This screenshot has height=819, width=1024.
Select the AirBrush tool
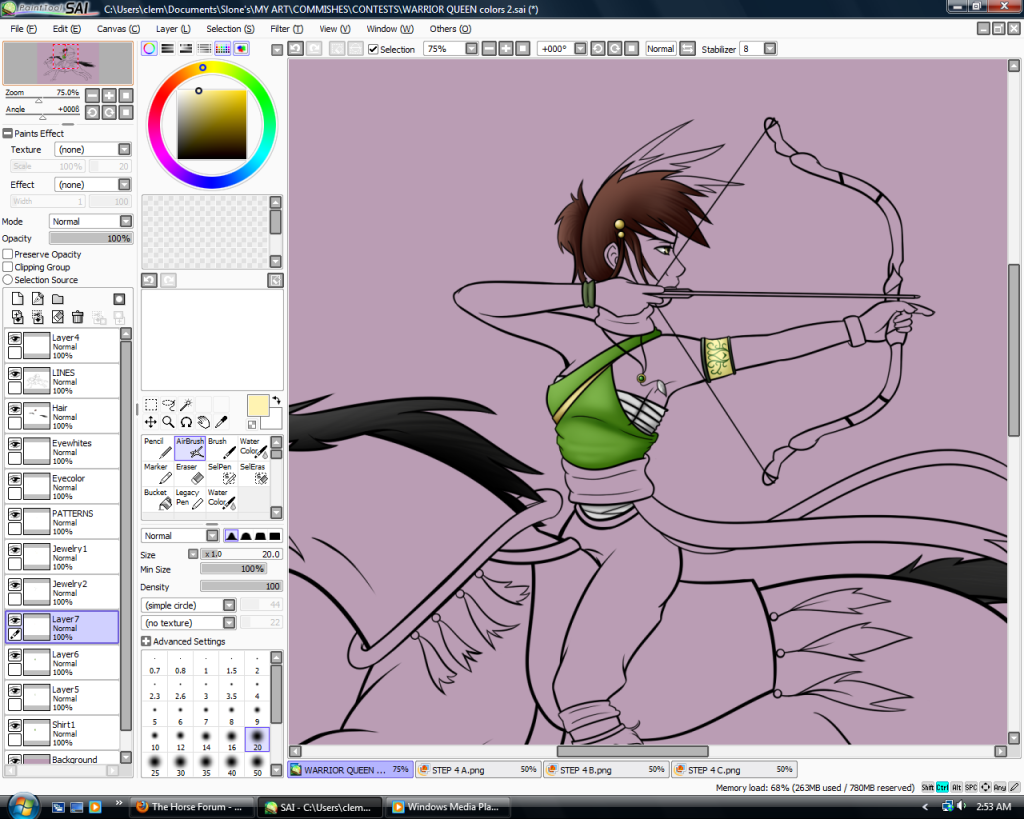tap(190, 448)
